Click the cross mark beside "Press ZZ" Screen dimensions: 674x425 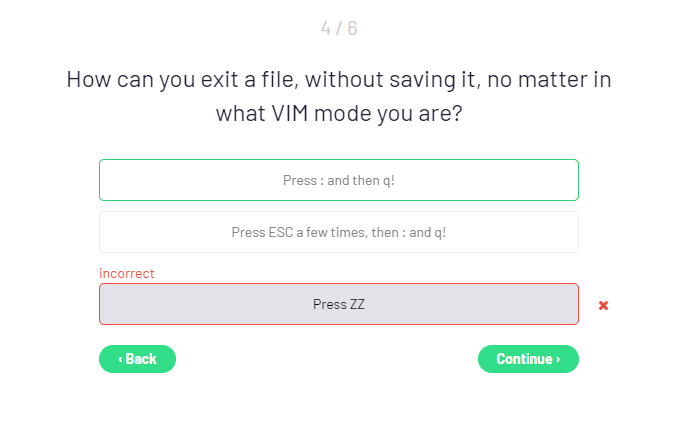603,305
